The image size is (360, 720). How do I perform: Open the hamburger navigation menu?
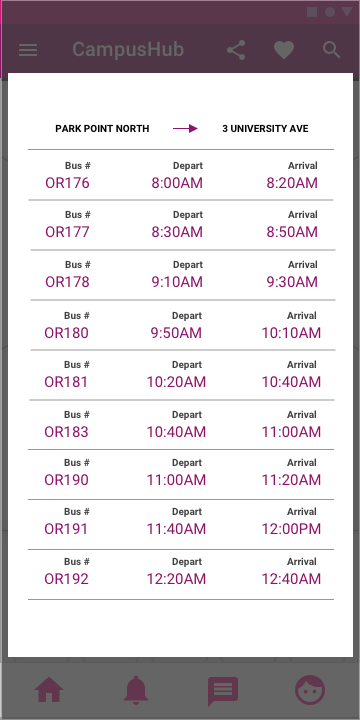tap(28, 50)
